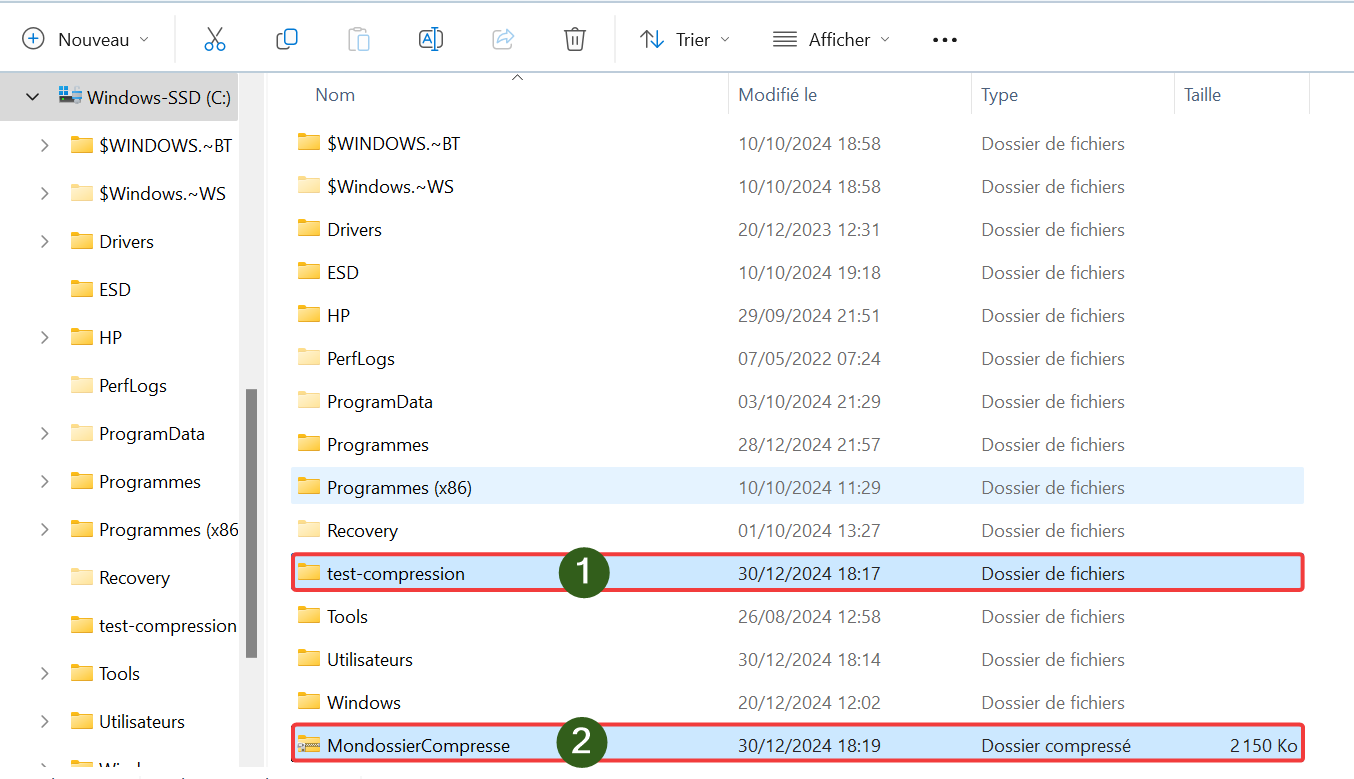The image size is (1354, 779).
Task: Expand the HP node in the sidebar
Action: coord(44,337)
